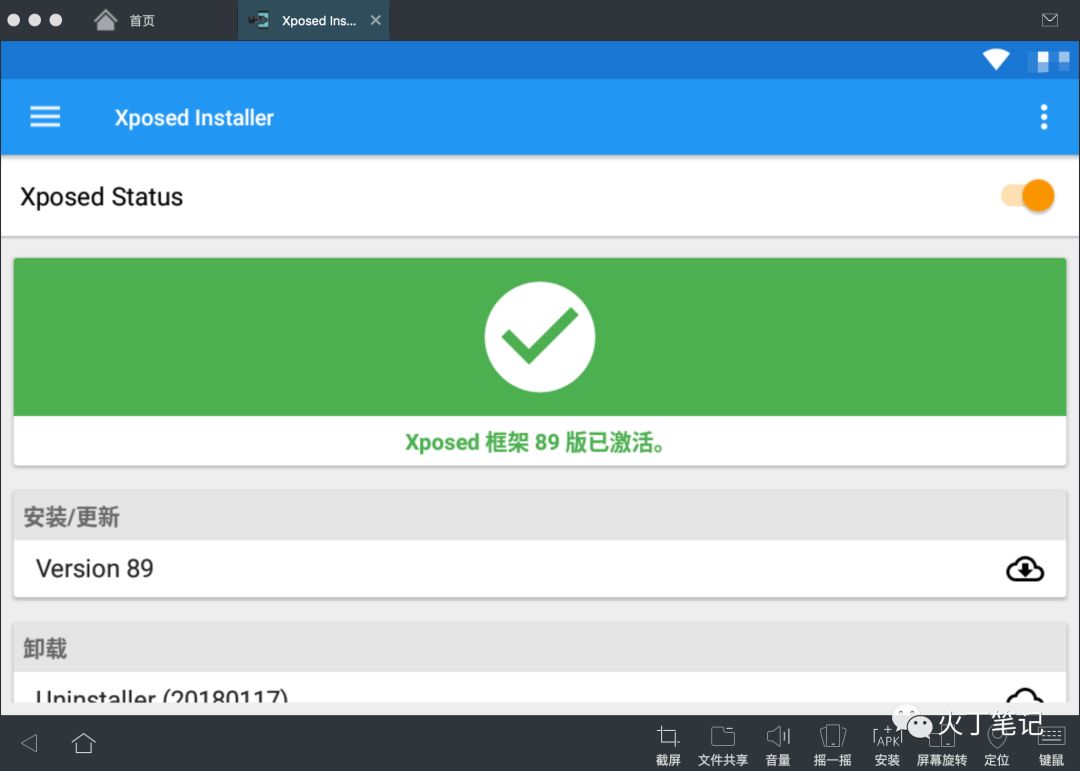Click the 音量 volume tool
Viewport: 1080px width, 771px height.
tap(778, 746)
